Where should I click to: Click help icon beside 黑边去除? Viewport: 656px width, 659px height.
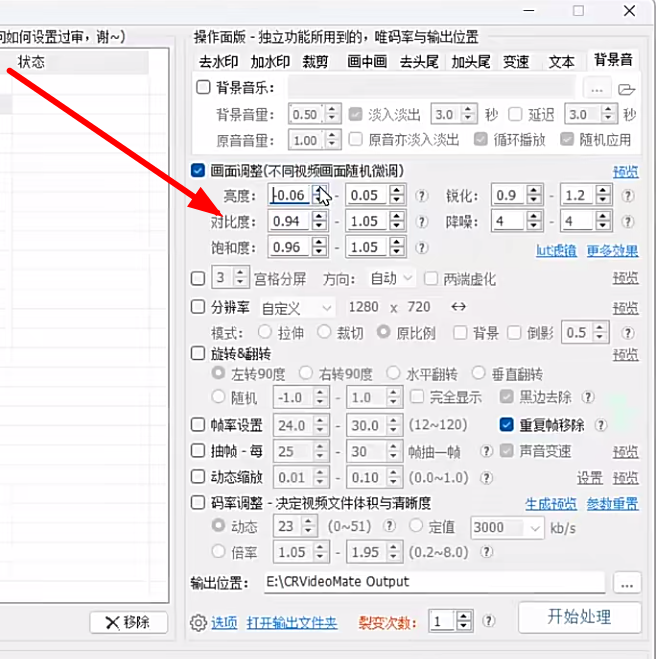tap(588, 397)
